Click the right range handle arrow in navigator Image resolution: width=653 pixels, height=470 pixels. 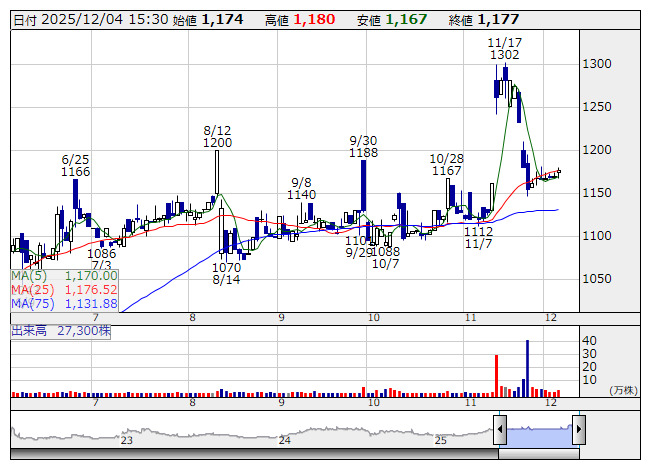[577, 429]
